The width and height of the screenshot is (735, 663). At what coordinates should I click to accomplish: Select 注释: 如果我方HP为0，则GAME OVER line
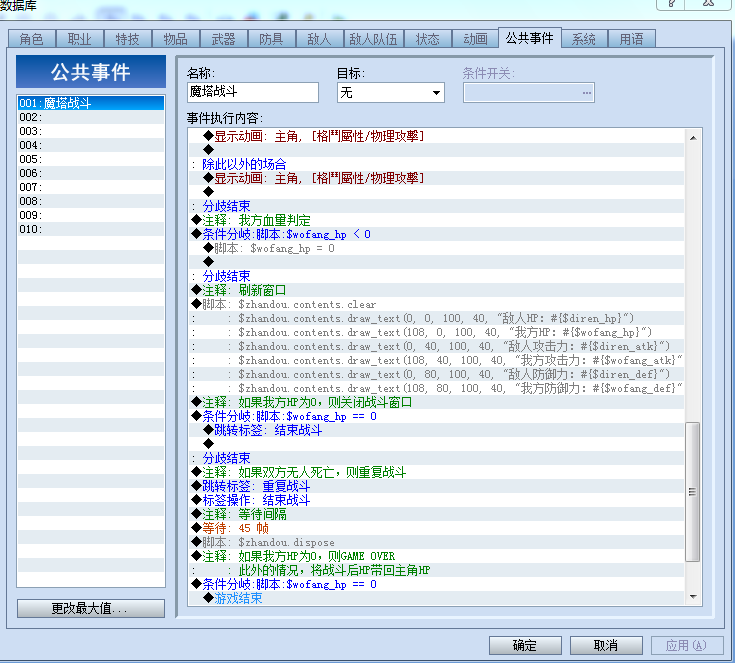pyautogui.click(x=436, y=557)
